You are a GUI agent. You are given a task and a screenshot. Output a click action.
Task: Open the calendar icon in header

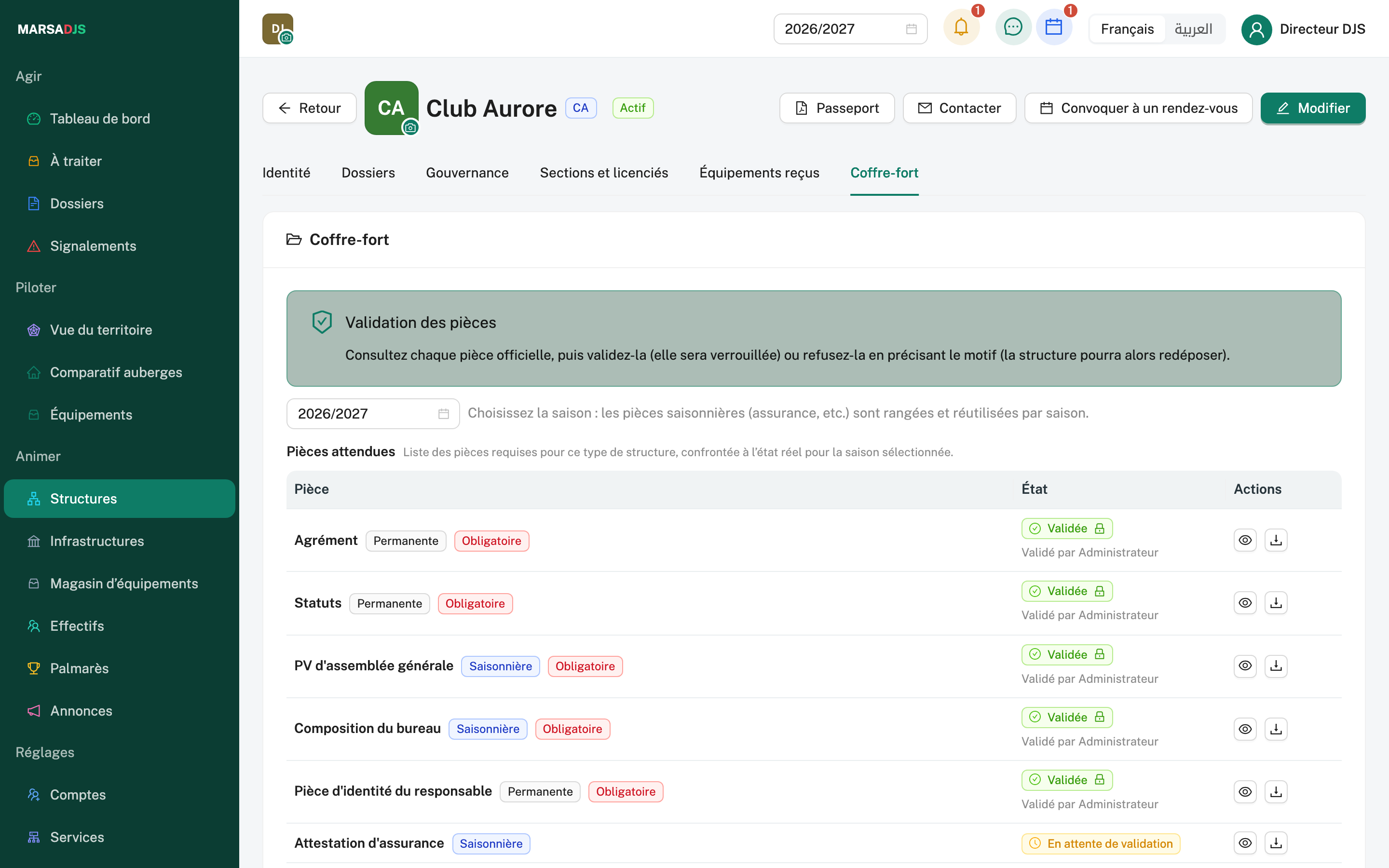[x=1054, y=27]
